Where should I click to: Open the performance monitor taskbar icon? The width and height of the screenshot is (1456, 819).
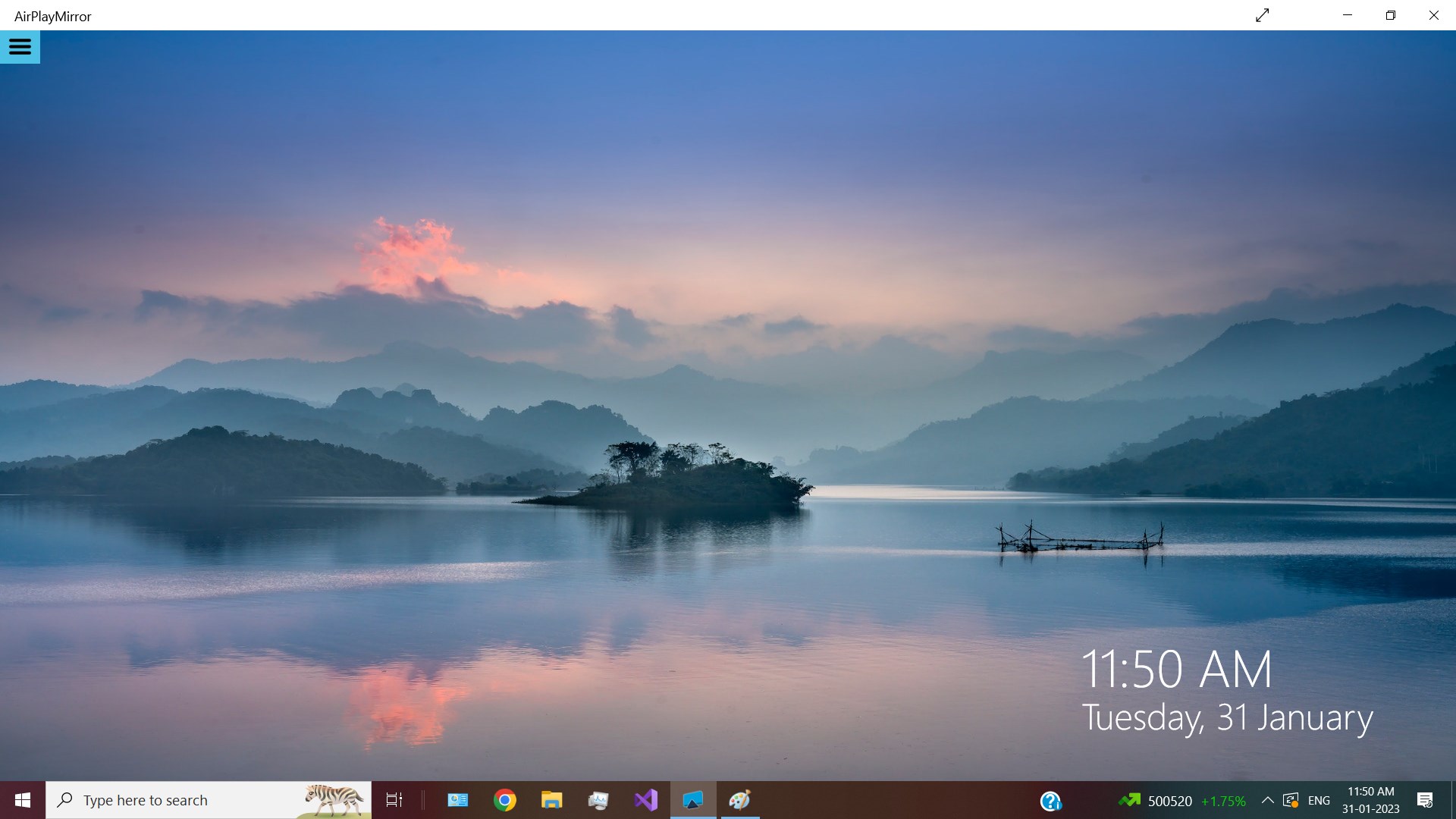(599, 800)
